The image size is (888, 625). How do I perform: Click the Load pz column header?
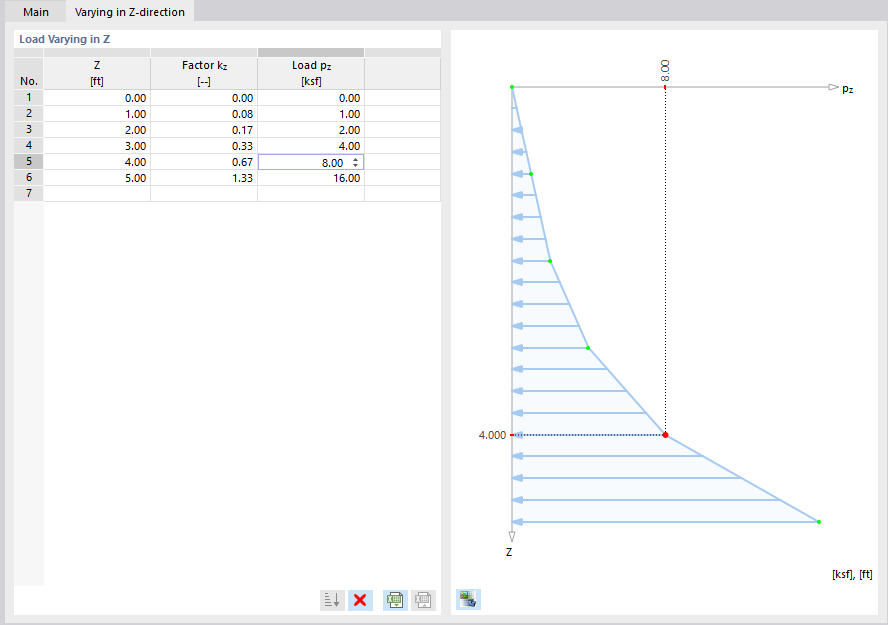point(311,70)
